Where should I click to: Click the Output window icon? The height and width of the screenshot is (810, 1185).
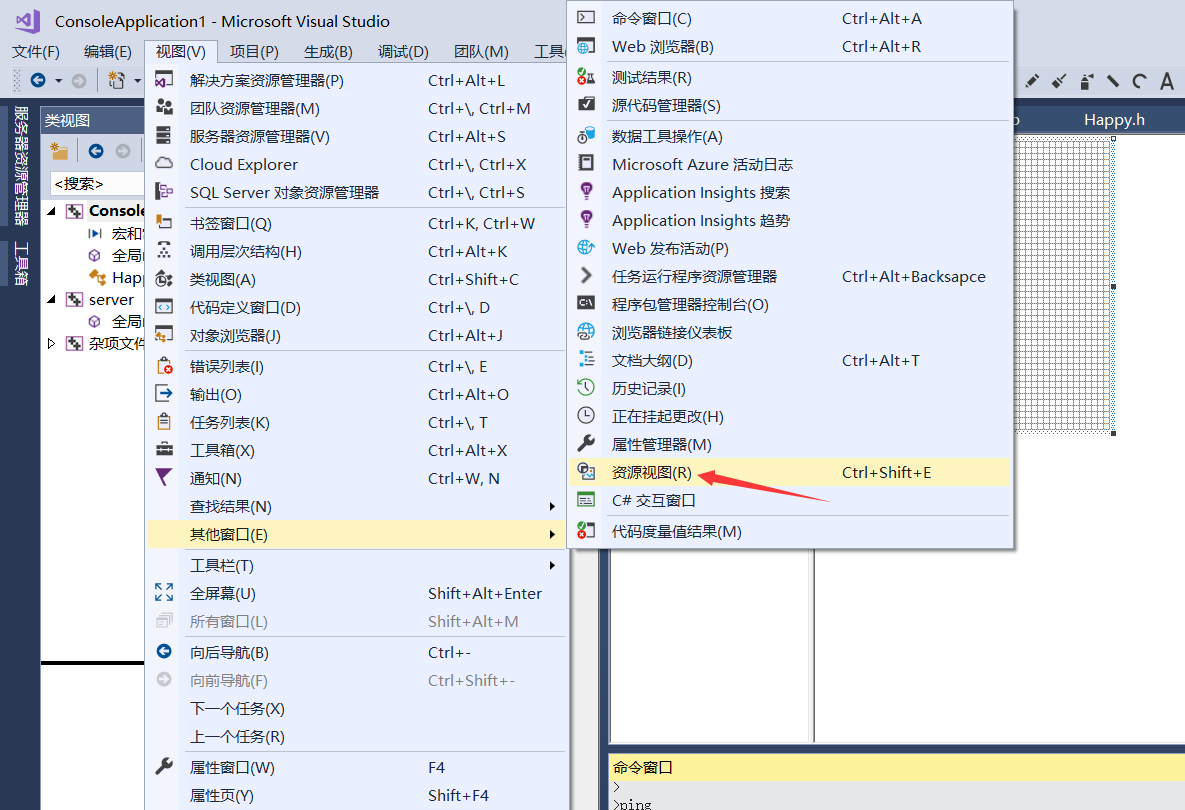[164, 394]
